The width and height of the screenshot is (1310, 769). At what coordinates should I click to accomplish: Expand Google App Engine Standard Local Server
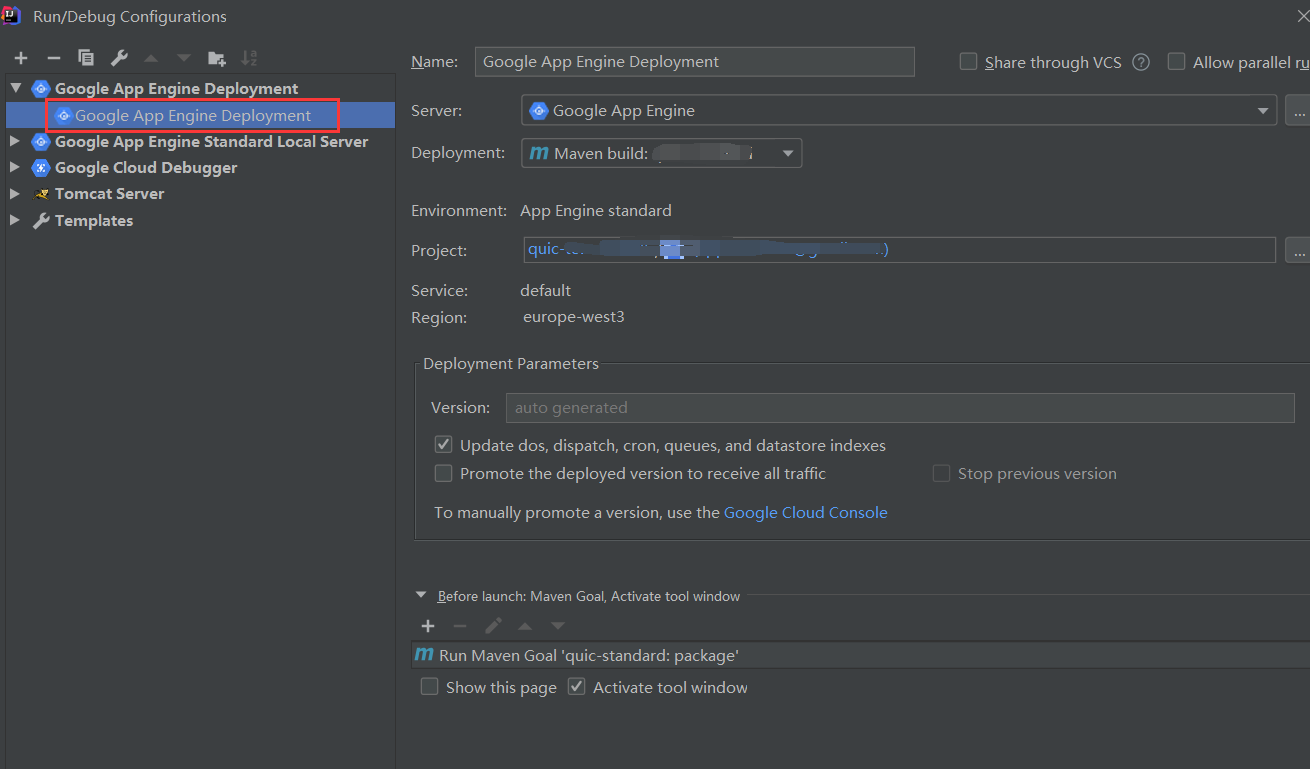point(15,142)
